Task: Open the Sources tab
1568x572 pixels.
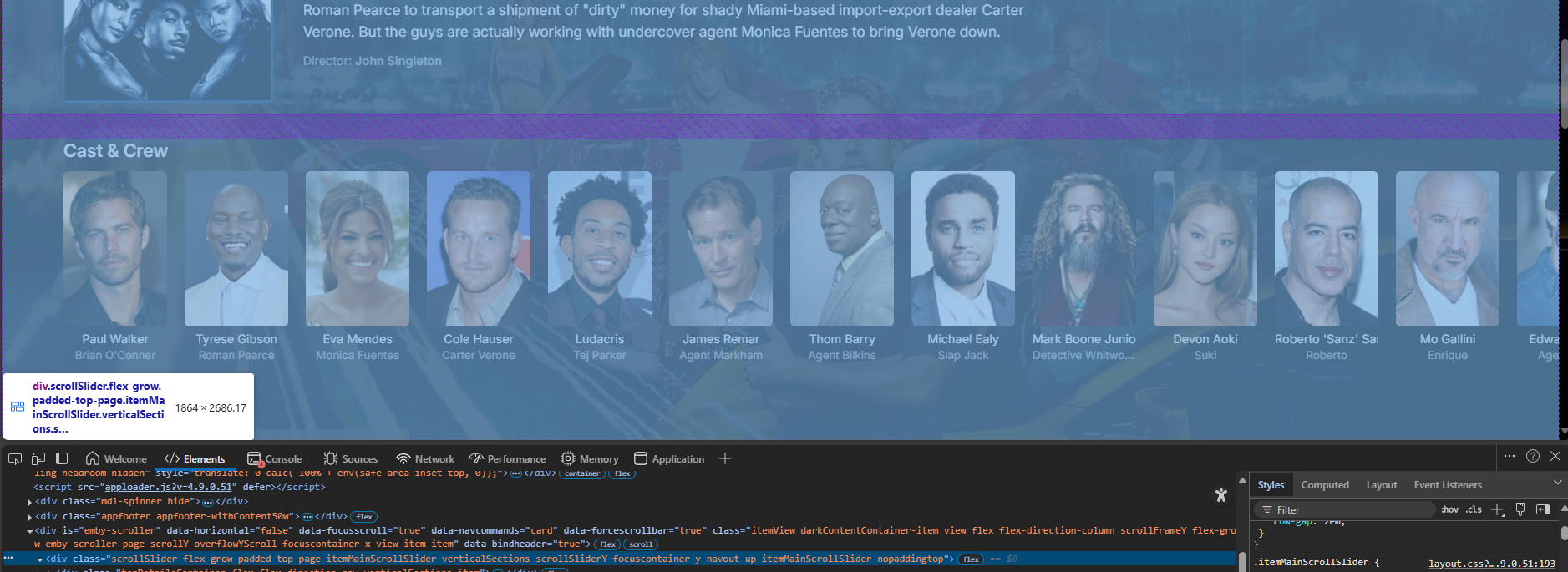Action: 351,458
